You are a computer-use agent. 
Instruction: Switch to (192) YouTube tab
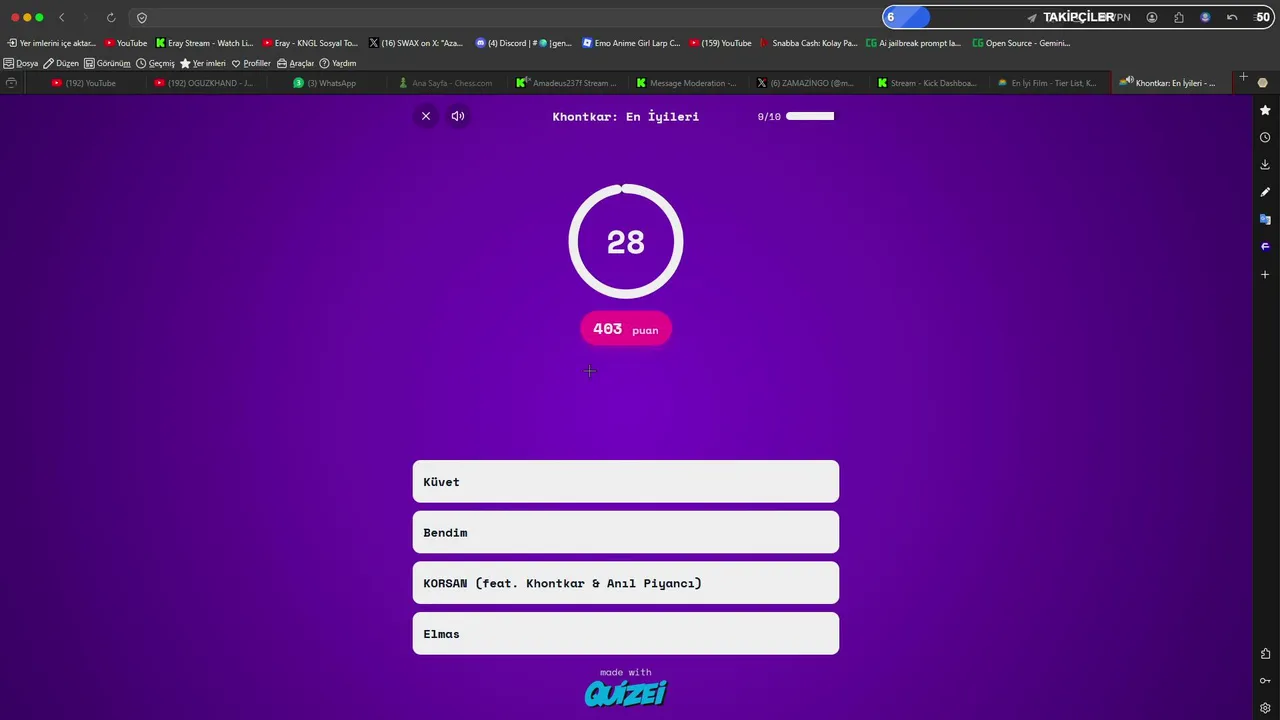pos(84,83)
